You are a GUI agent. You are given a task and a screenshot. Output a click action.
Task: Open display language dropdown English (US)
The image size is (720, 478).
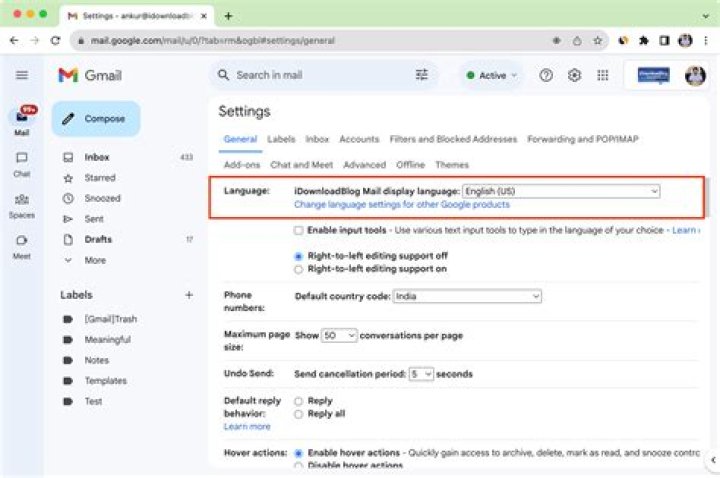point(561,191)
